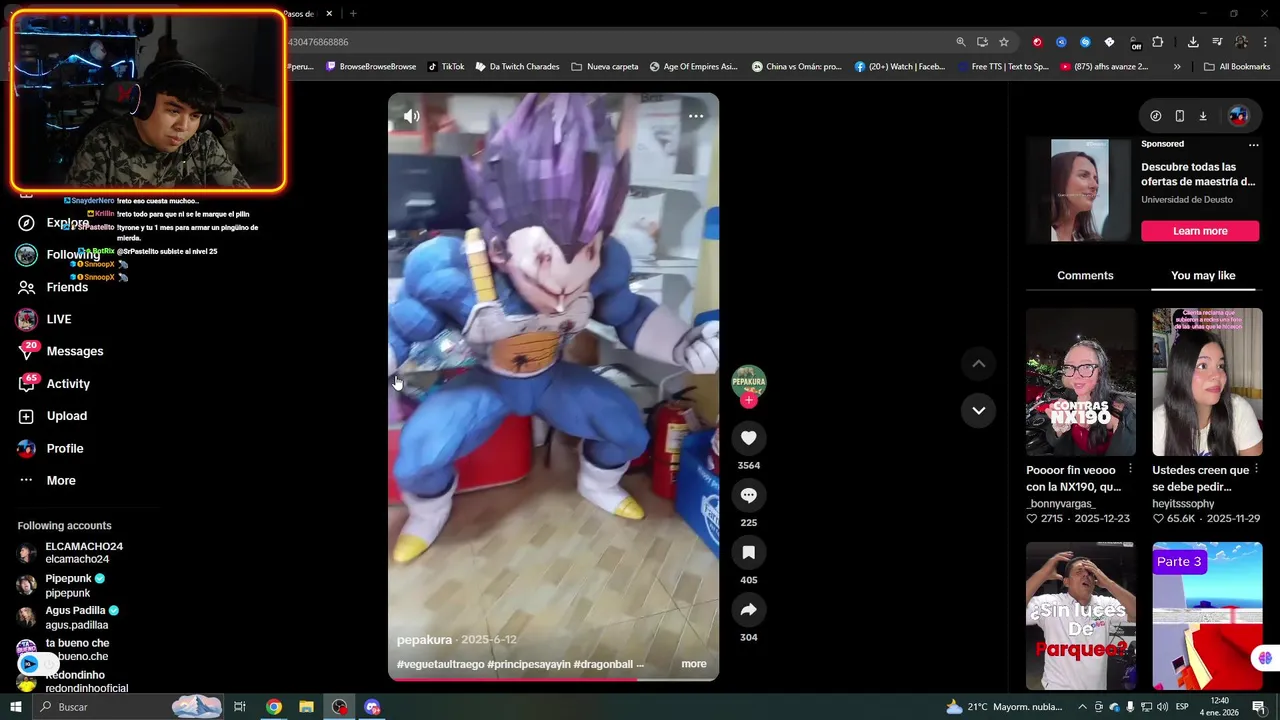Screen dimensions: 1280x720
Task: Open Chrome media control icon
Action: pyautogui.click(x=1217, y=42)
